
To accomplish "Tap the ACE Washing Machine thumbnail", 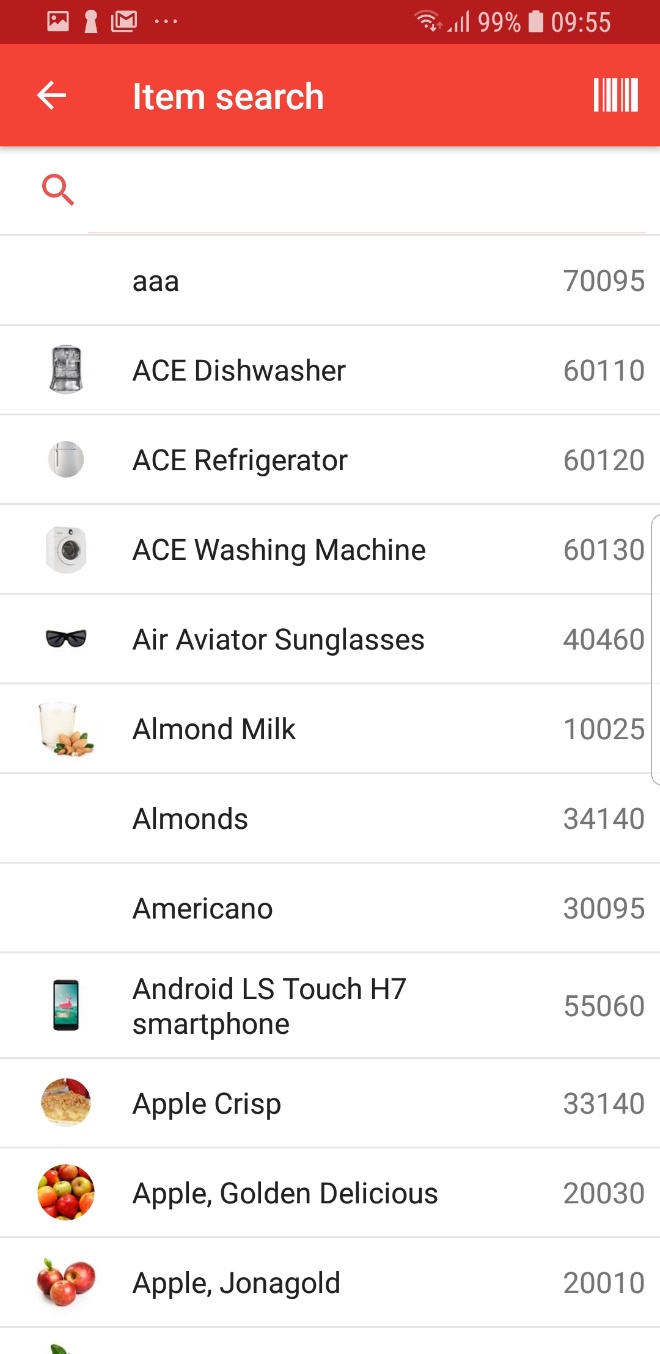I will pyautogui.click(x=66, y=550).
